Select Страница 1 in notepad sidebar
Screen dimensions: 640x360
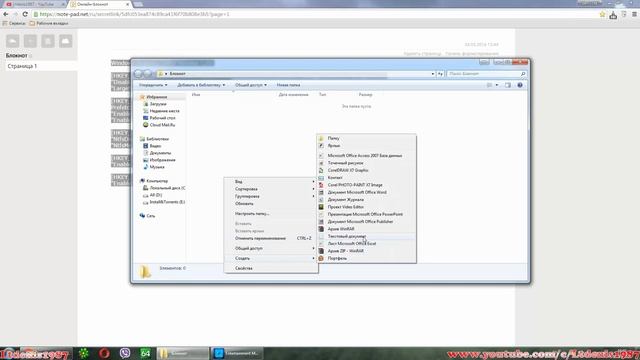[x=41, y=66]
